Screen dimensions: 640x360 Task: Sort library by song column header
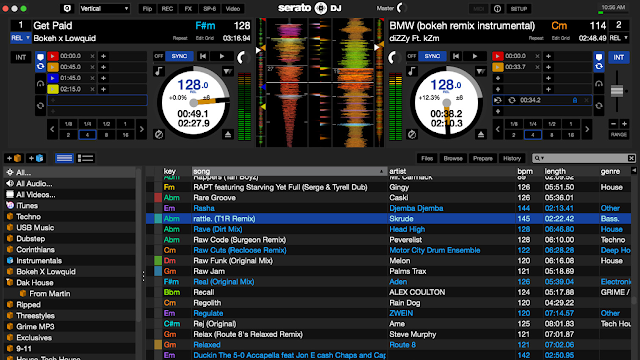coord(289,171)
